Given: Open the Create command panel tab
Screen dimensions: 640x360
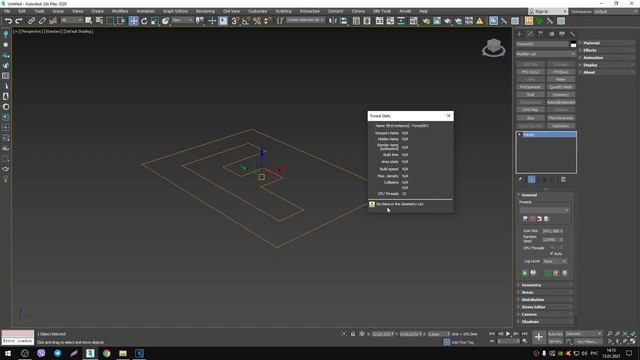Looking at the screenshot, I should coord(520,34).
